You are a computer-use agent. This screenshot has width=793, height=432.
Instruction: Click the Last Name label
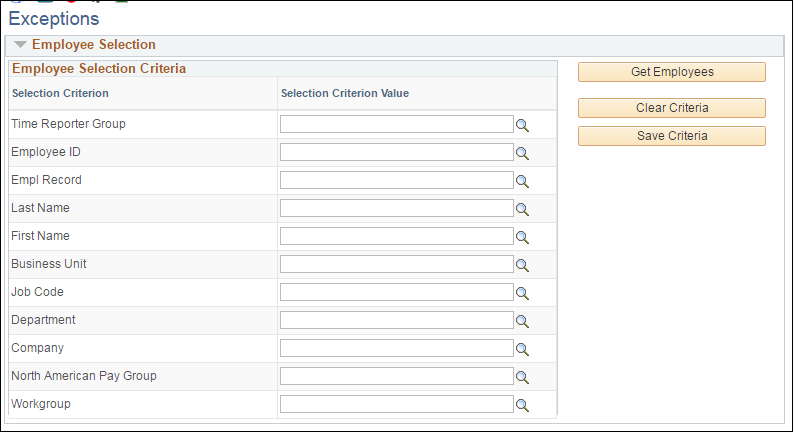pos(40,208)
